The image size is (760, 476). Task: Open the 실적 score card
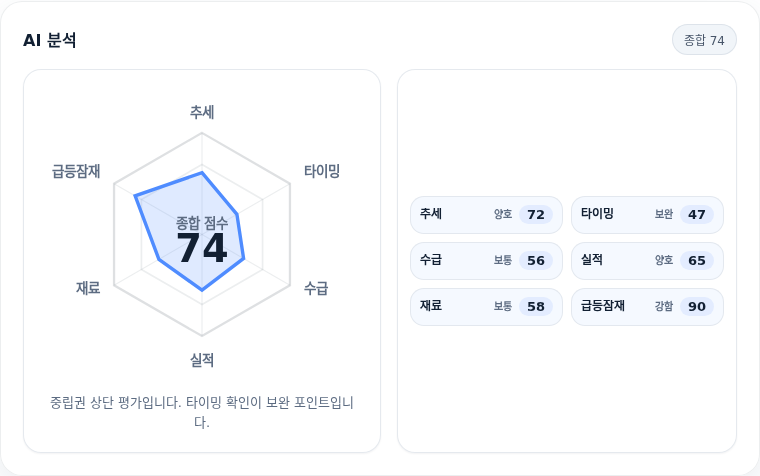[647, 261]
